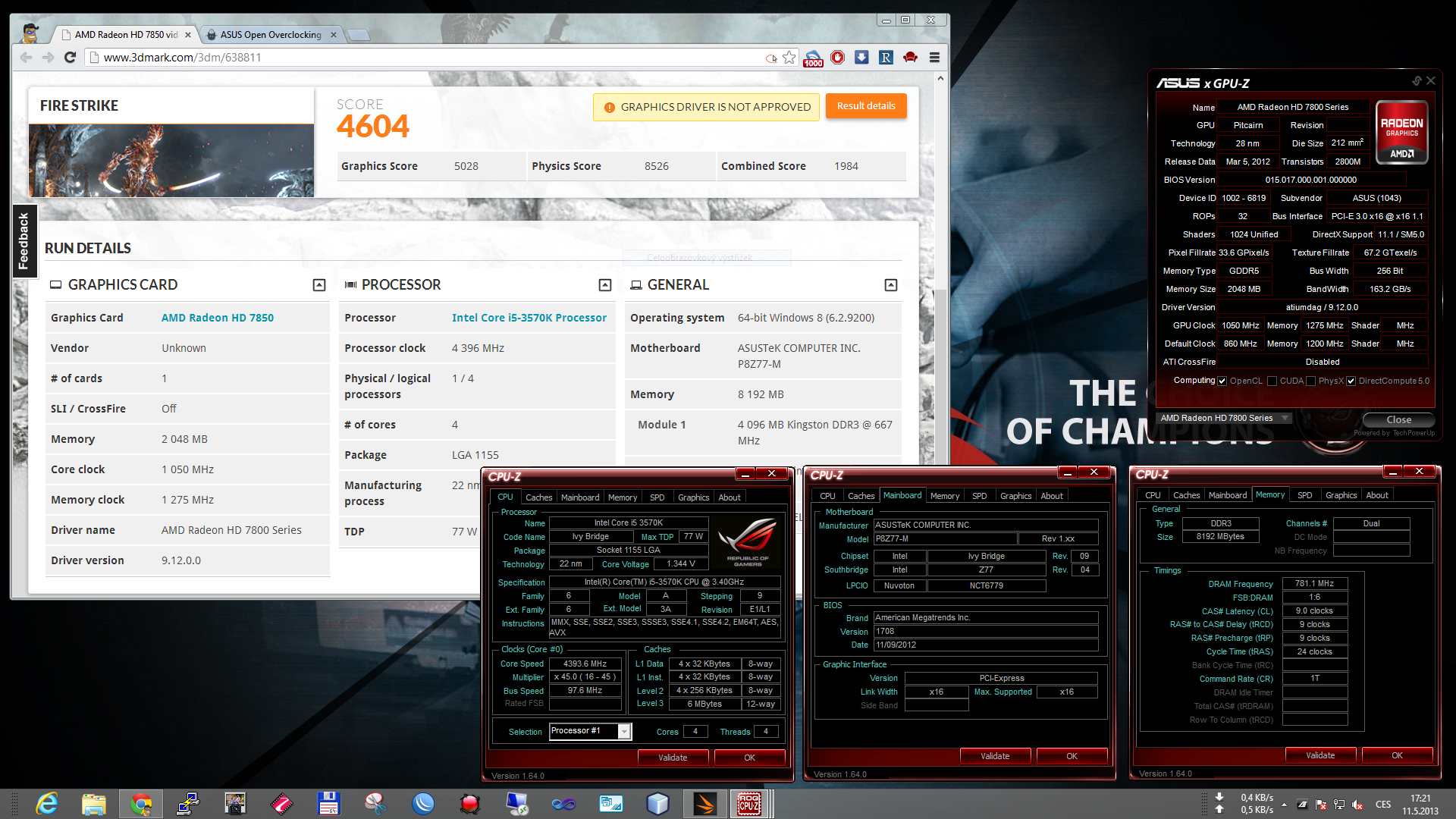The height and width of the screenshot is (819, 1456).
Task: Click the Combined Score value 1984
Action: point(846,166)
